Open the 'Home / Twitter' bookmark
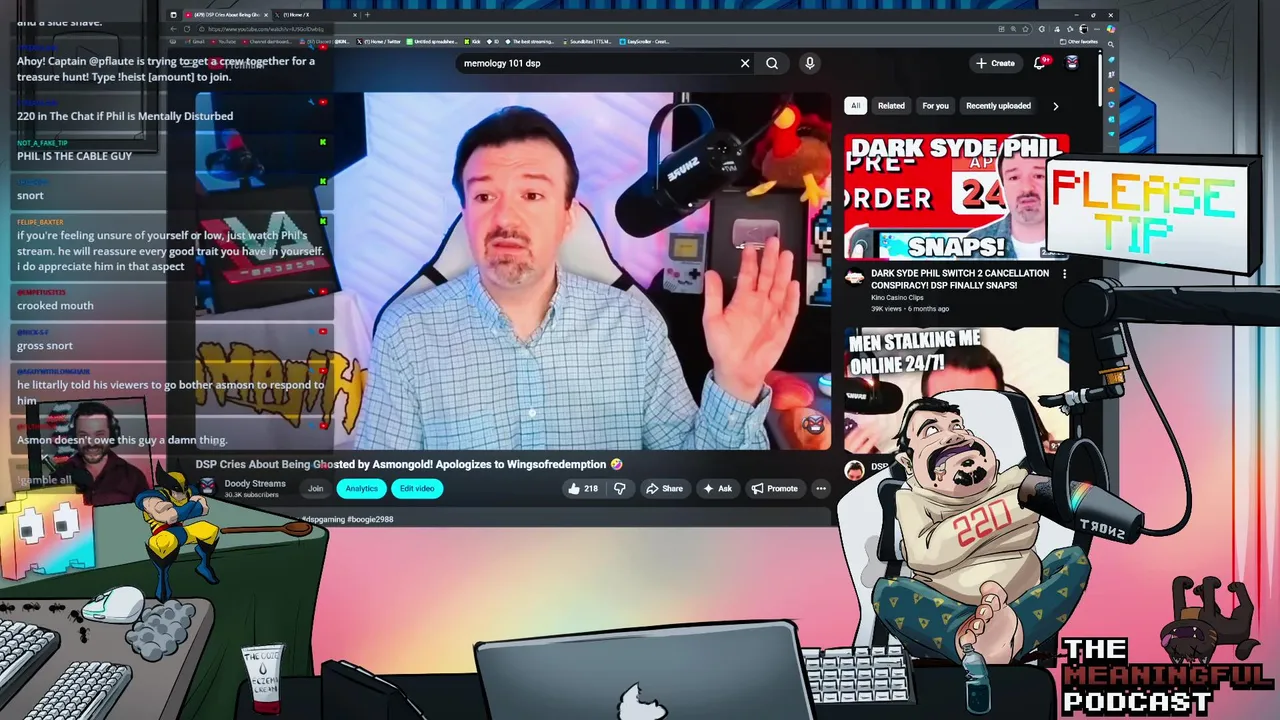Image resolution: width=1280 pixels, height=720 pixels. pyautogui.click(x=377, y=42)
